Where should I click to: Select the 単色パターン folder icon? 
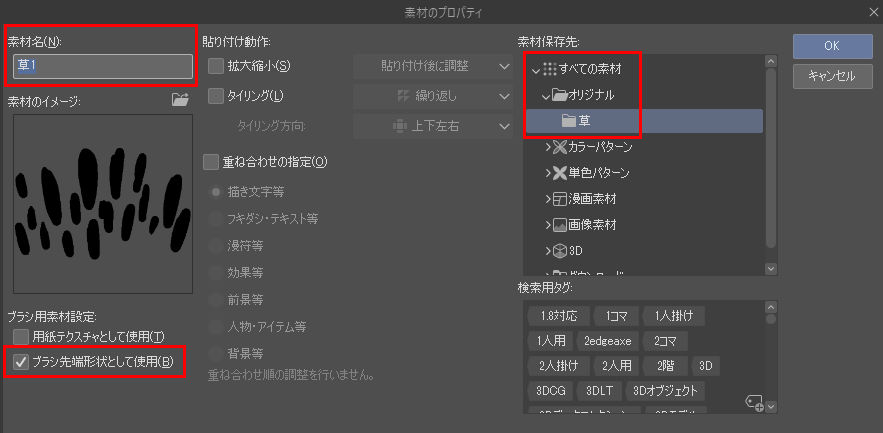coord(559,173)
